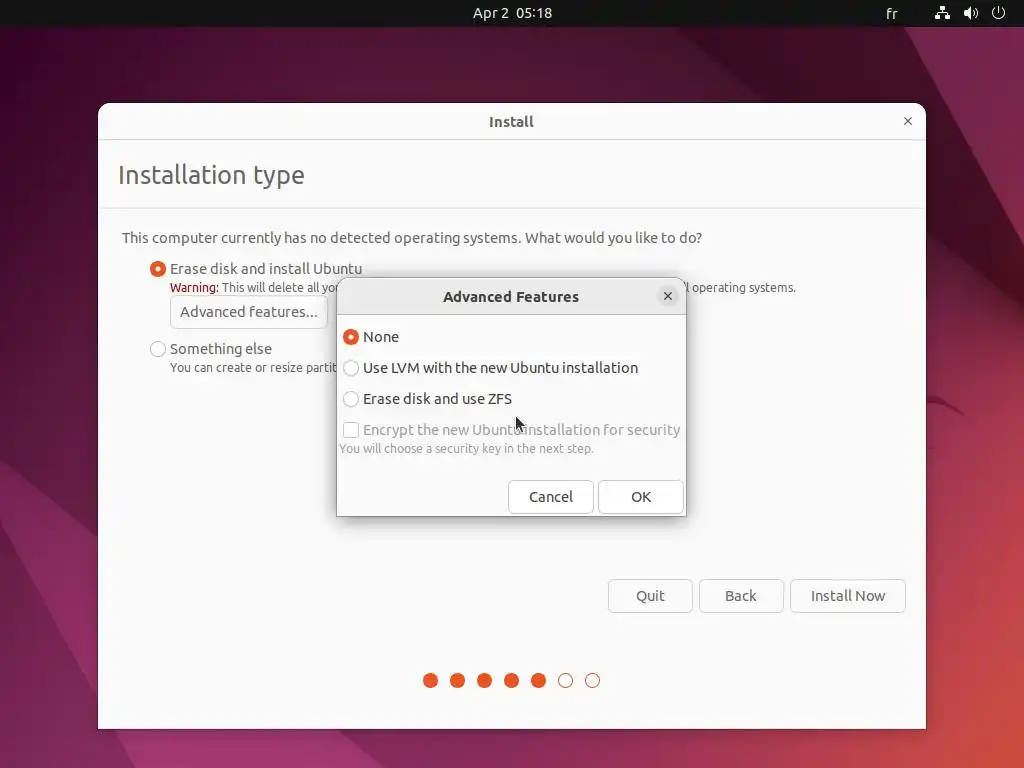
Task: Click the Warning: label text
Action: click(194, 287)
